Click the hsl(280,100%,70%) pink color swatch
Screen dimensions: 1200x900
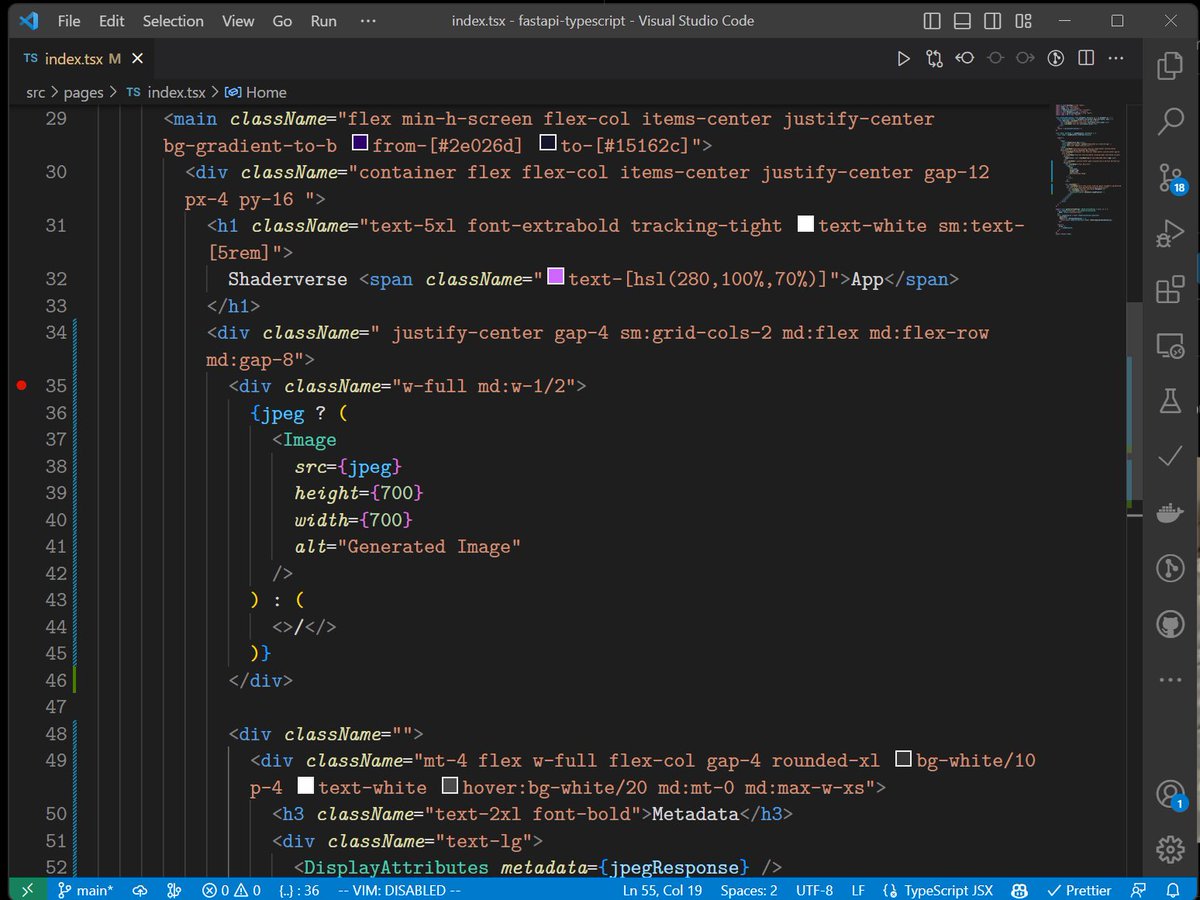tap(556, 277)
